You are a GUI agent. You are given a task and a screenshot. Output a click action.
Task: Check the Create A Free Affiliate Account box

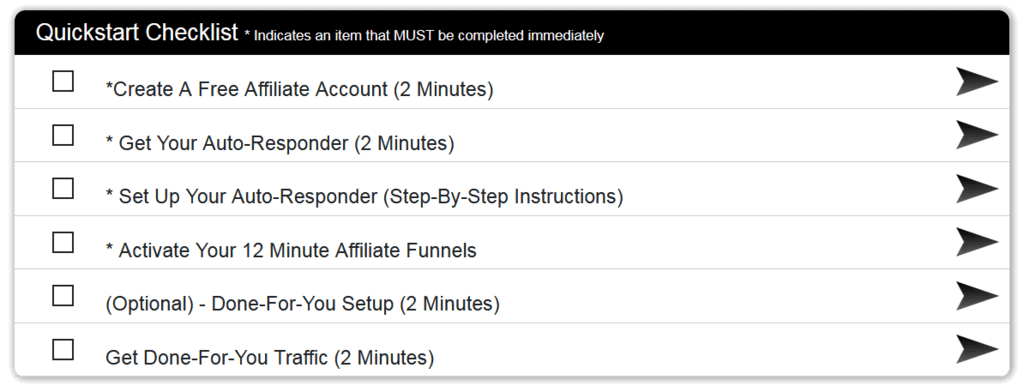point(63,81)
